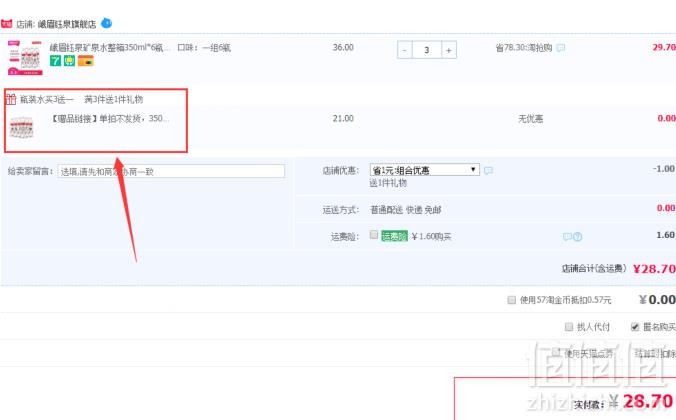This screenshot has width=676, height=420.
Task: Click the 无优惠 text in gift row
Action: (x=530, y=119)
